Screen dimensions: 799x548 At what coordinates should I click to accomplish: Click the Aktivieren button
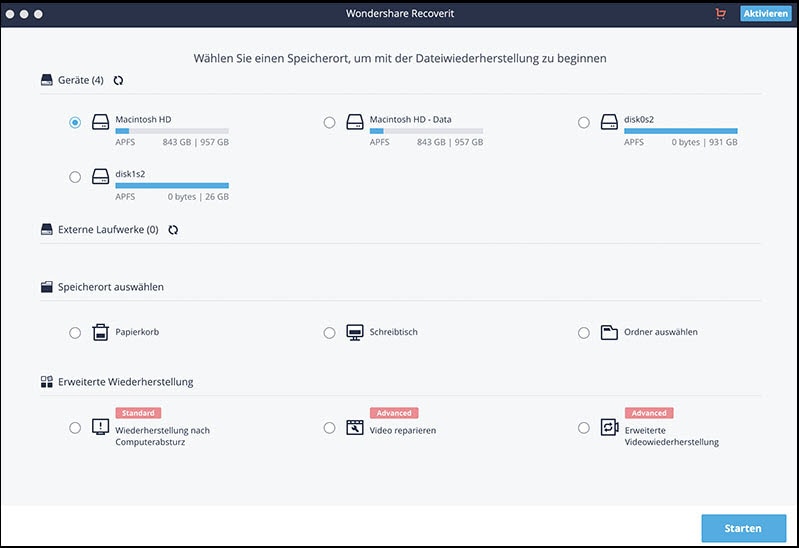[765, 14]
